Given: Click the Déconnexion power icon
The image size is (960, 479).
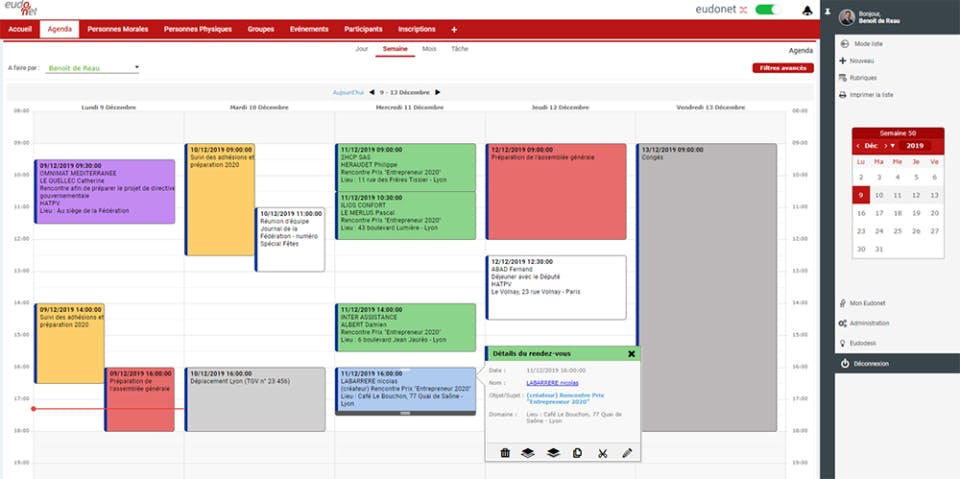Looking at the screenshot, I should click(x=845, y=363).
